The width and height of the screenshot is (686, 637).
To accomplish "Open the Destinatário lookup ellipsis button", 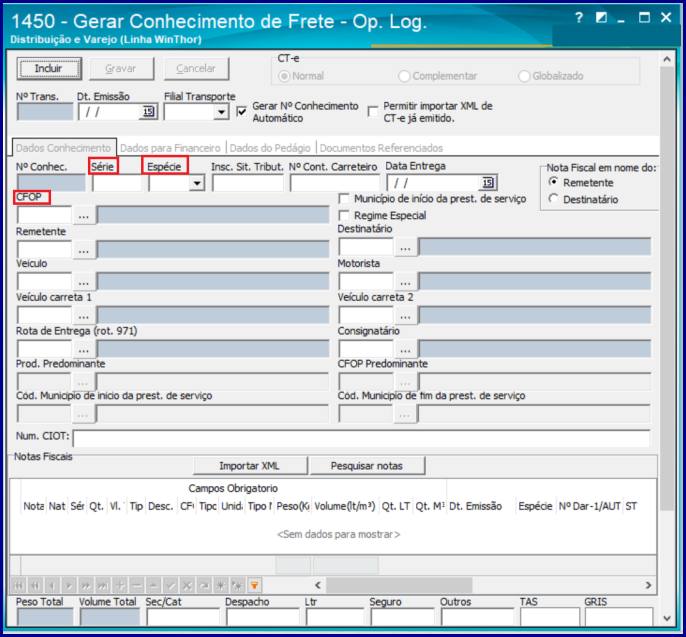I will tap(405, 247).
